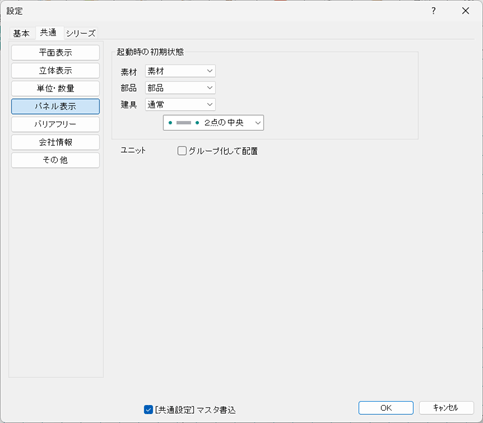Expand the 素材 dropdown
Screen dimensions: 483x423
tap(180, 71)
